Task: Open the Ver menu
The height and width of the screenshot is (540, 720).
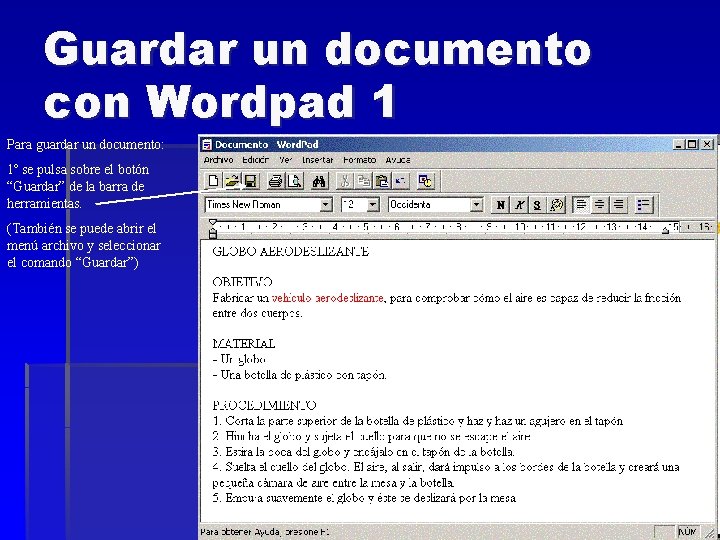Action: pyautogui.click(x=286, y=160)
